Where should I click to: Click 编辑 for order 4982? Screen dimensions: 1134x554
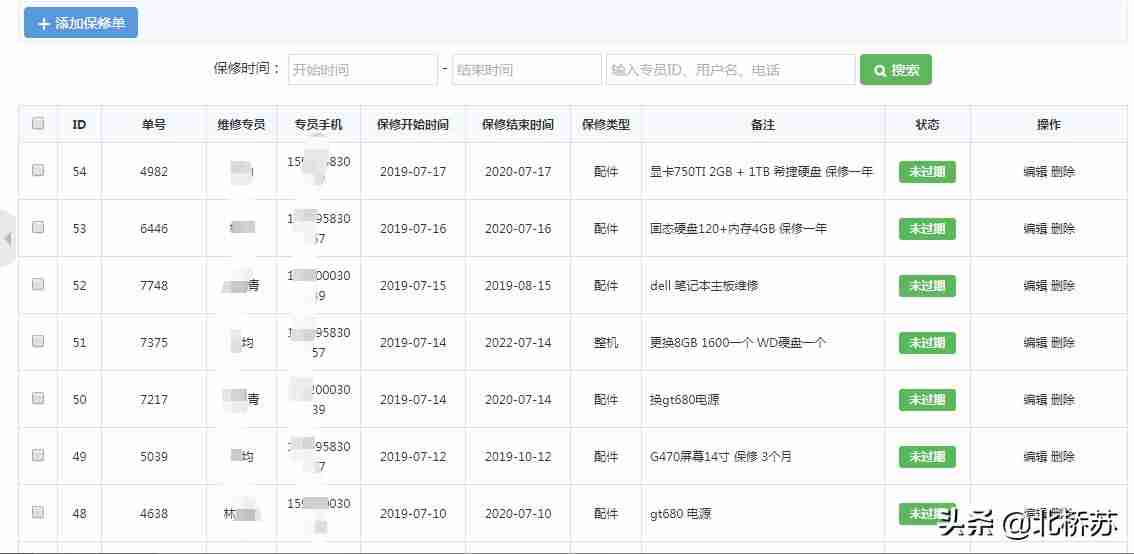click(x=1036, y=171)
